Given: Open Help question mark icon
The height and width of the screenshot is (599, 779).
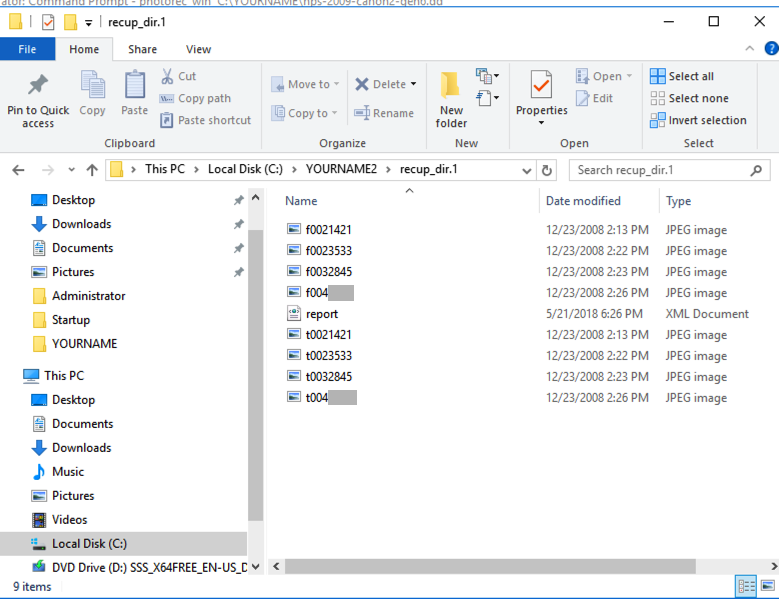Looking at the screenshot, I should click(772, 49).
